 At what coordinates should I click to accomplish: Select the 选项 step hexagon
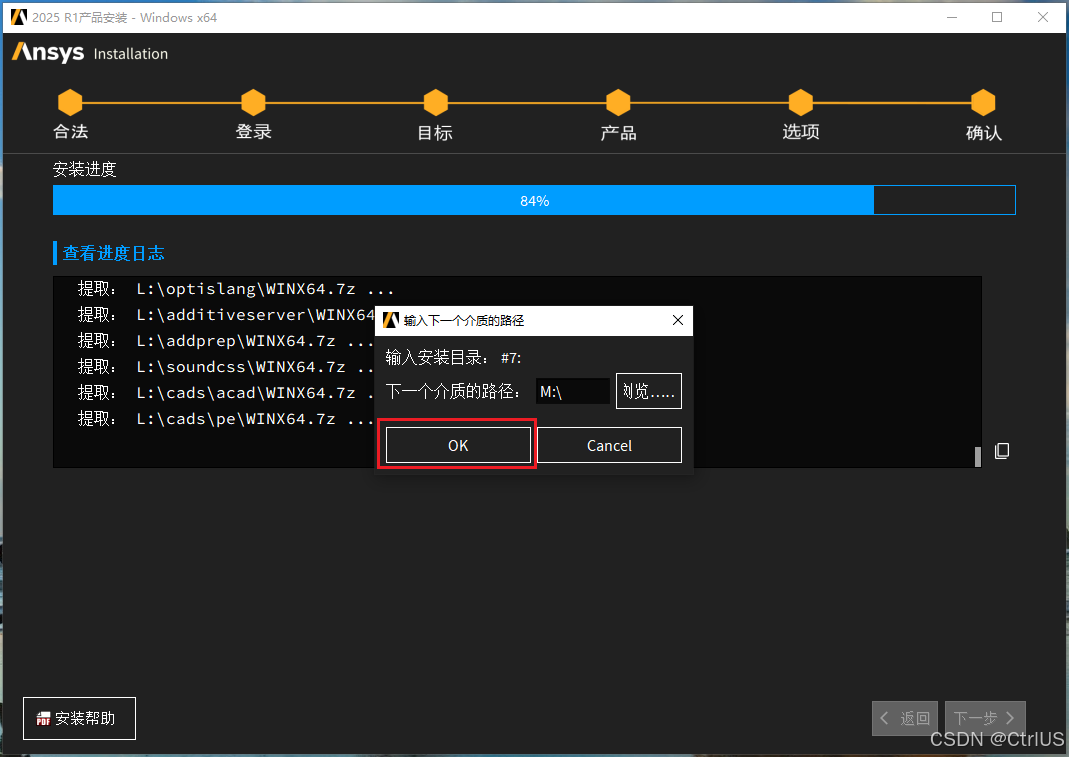click(x=801, y=102)
